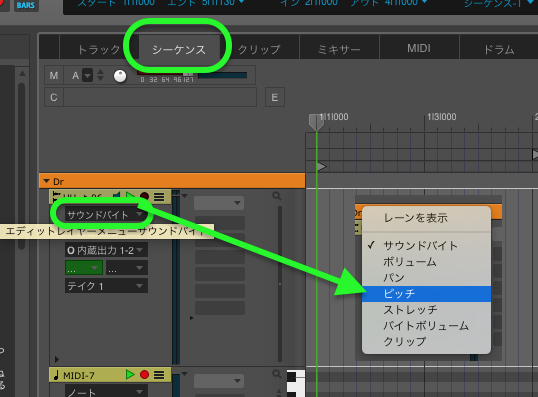Select パン from the layer menu
Screen dimensions: 538x397
[x=426, y=278]
